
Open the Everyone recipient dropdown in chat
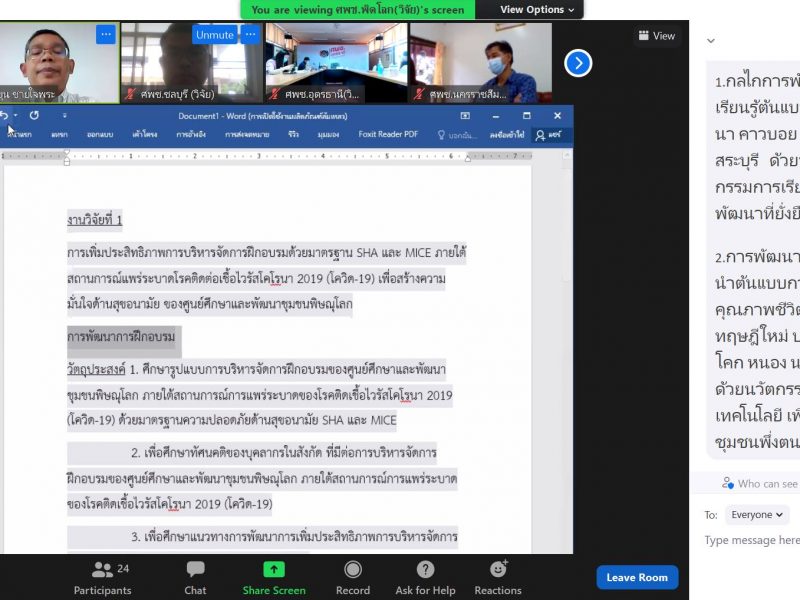[x=757, y=515]
